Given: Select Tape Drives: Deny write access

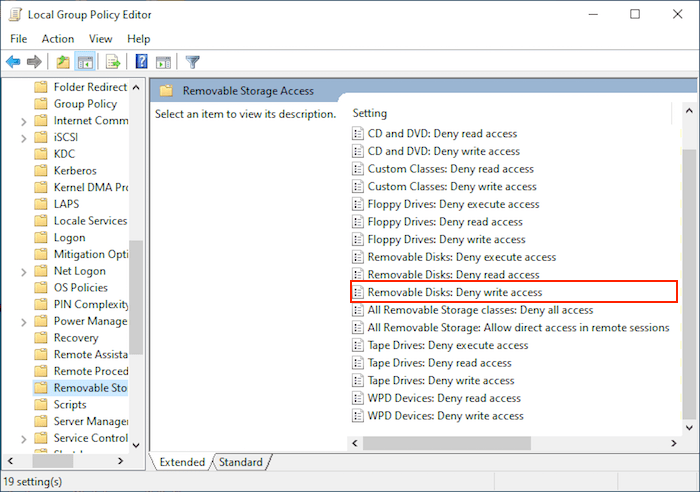Looking at the screenshot, I should [441, 380].
